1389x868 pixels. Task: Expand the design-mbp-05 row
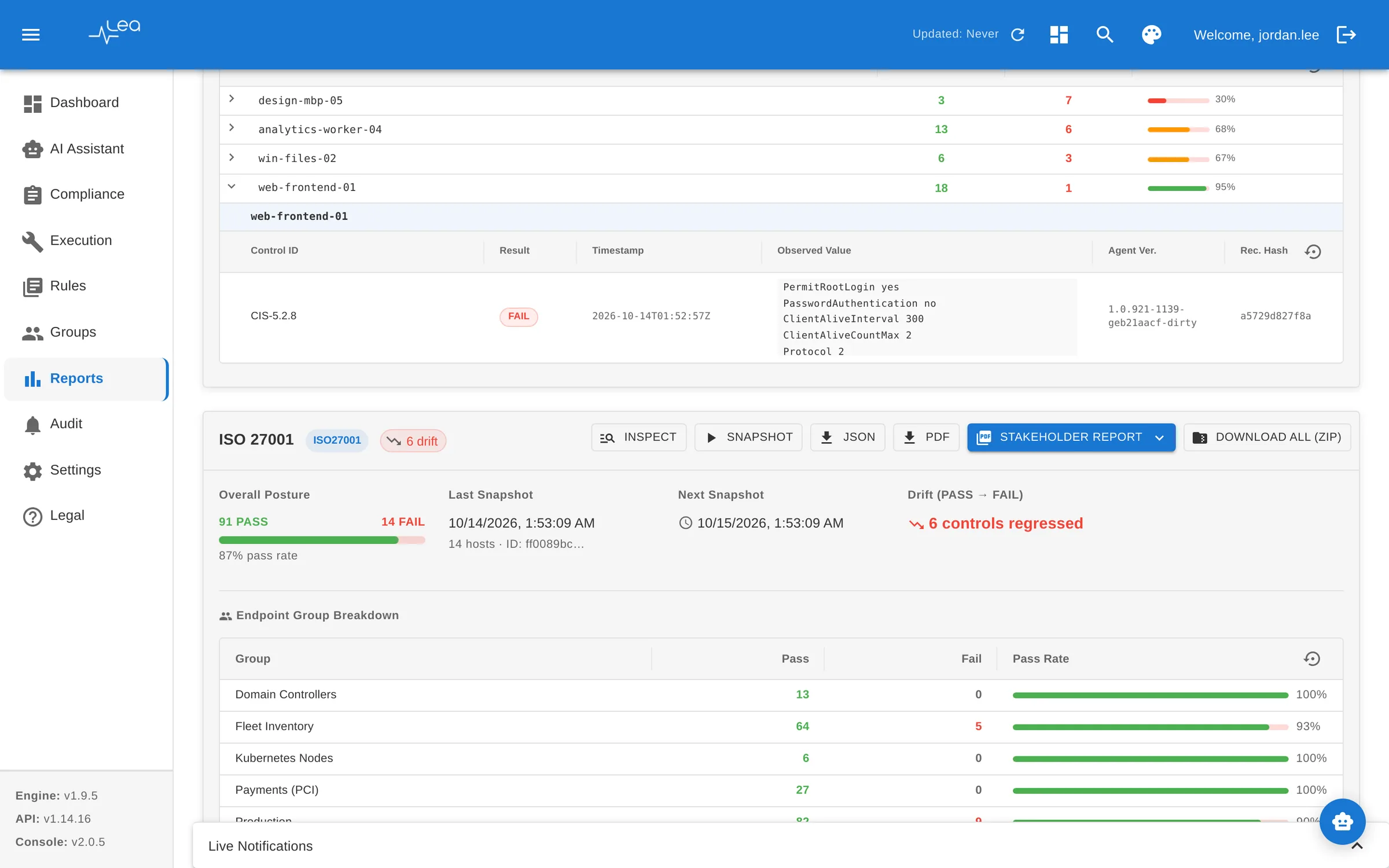point(231,99)
